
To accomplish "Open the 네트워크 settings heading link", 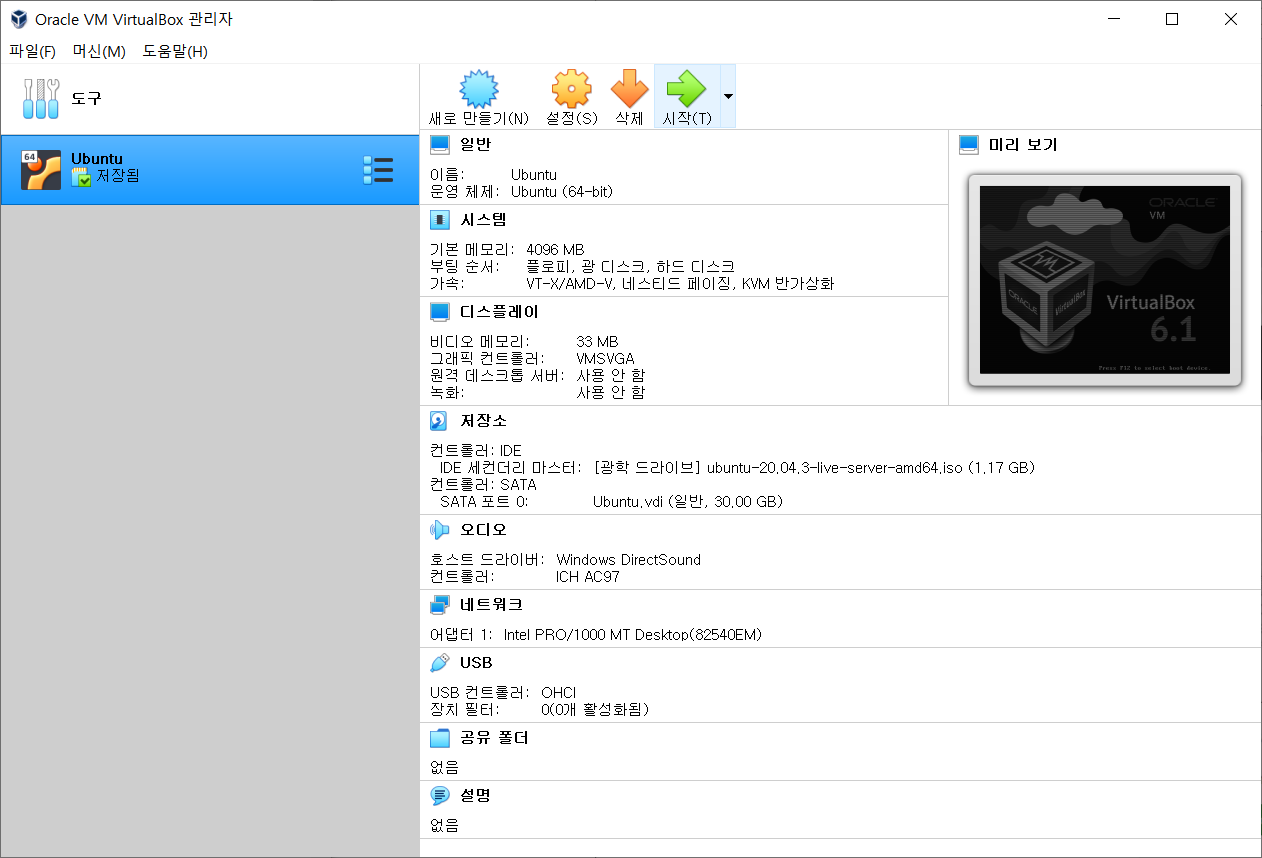I will click(491, 605).
